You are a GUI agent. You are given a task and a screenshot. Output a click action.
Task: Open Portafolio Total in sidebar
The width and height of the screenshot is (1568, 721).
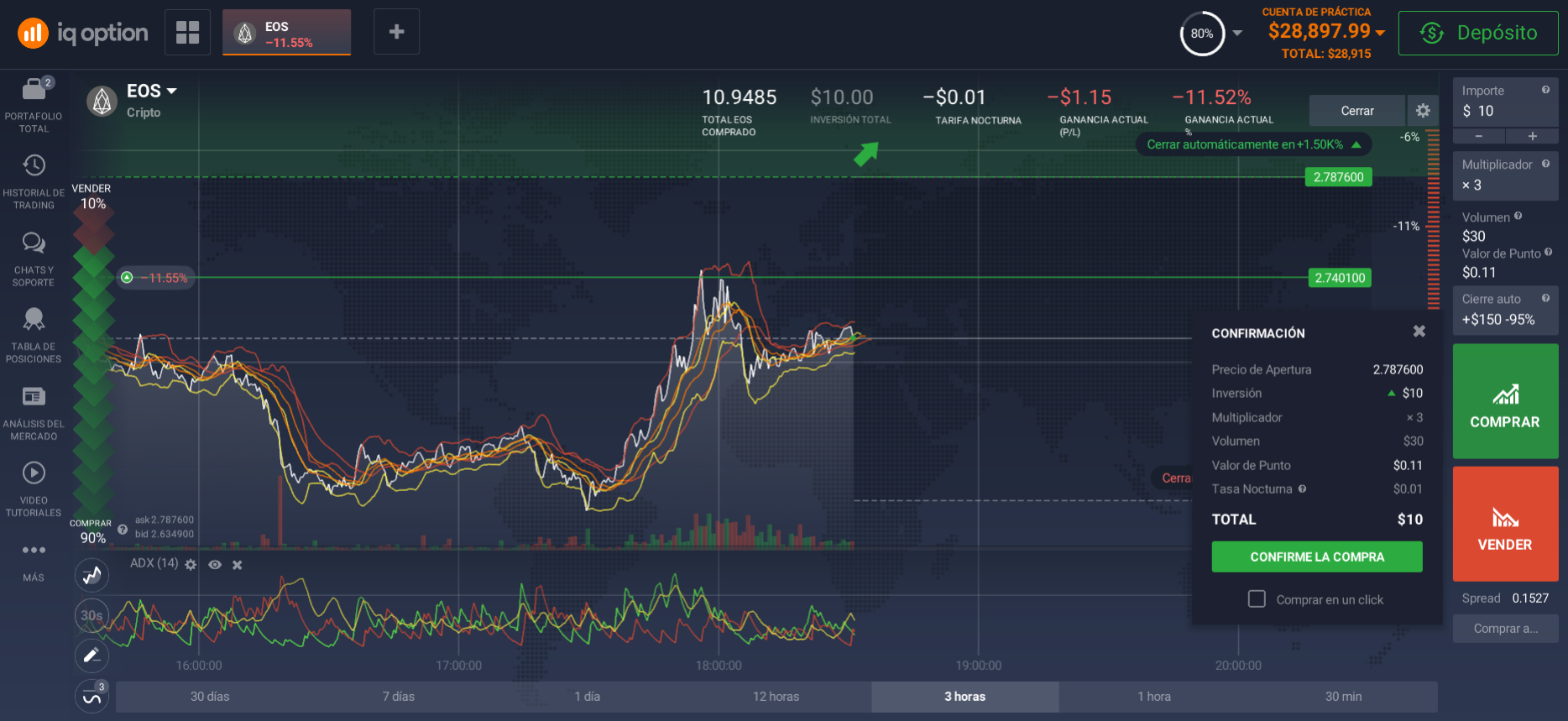pyautogui.click(x=34, y=105)
